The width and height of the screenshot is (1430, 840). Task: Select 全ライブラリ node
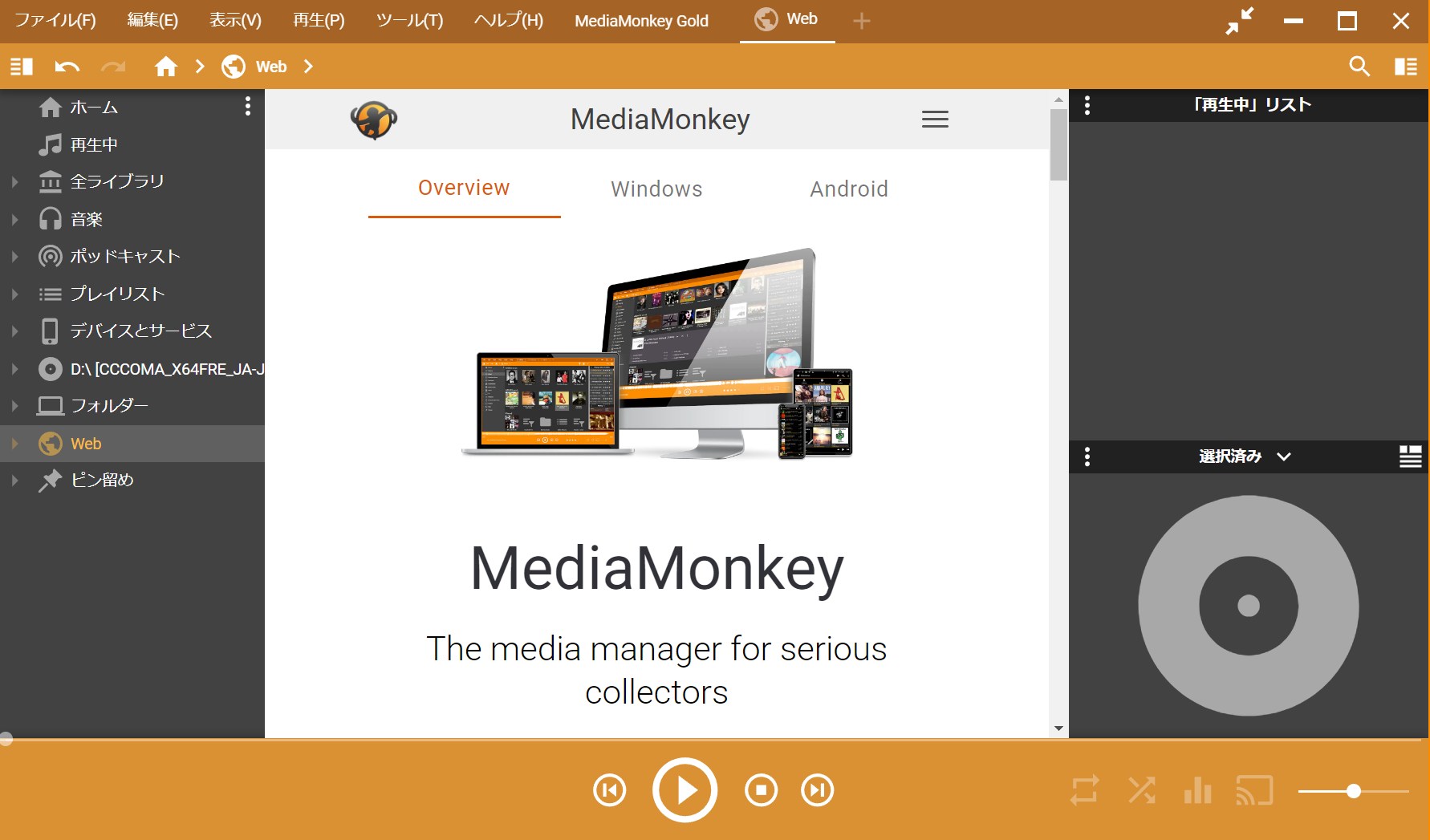[x=132, y=181]
